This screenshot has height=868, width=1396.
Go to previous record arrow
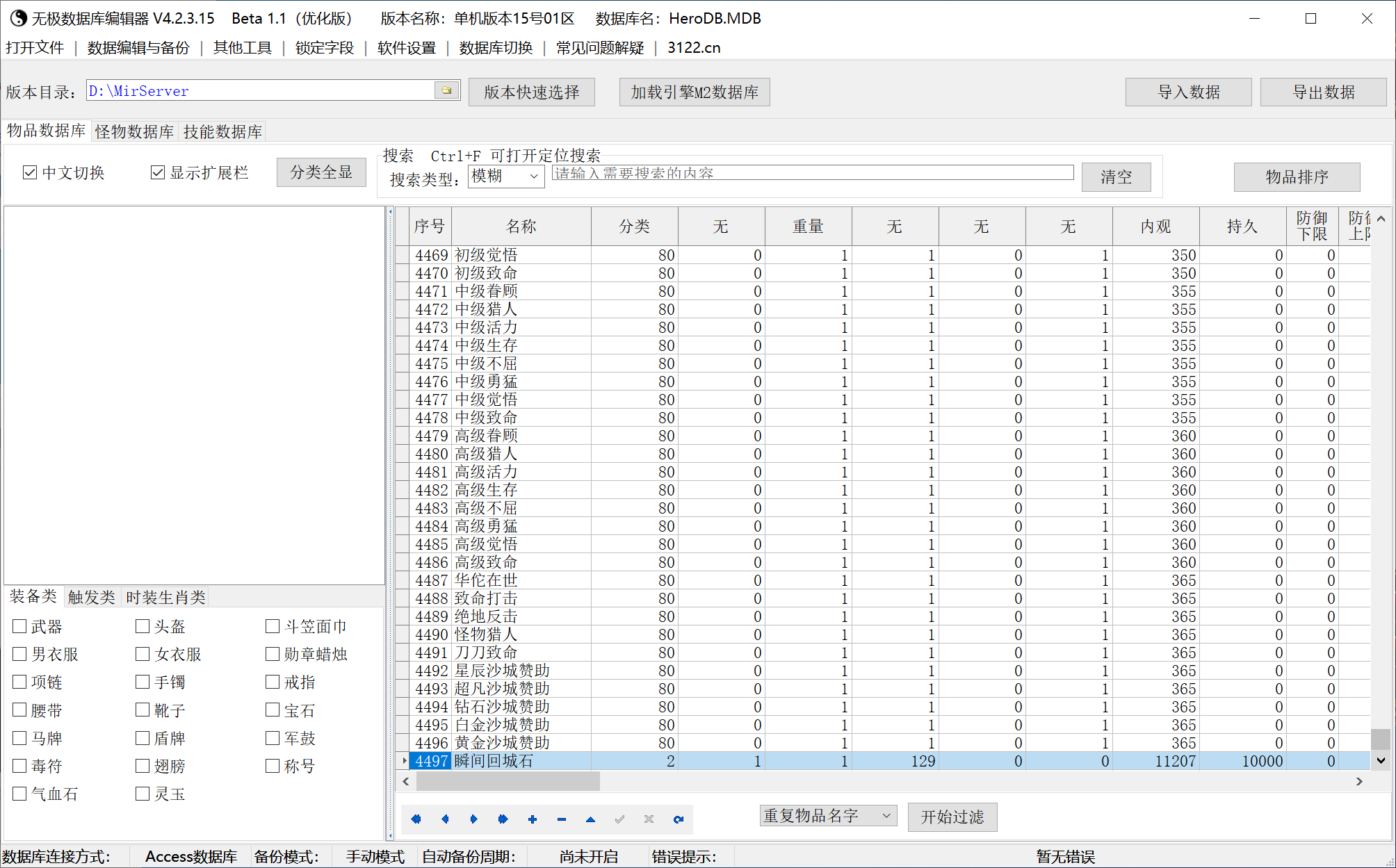(445, 819)
